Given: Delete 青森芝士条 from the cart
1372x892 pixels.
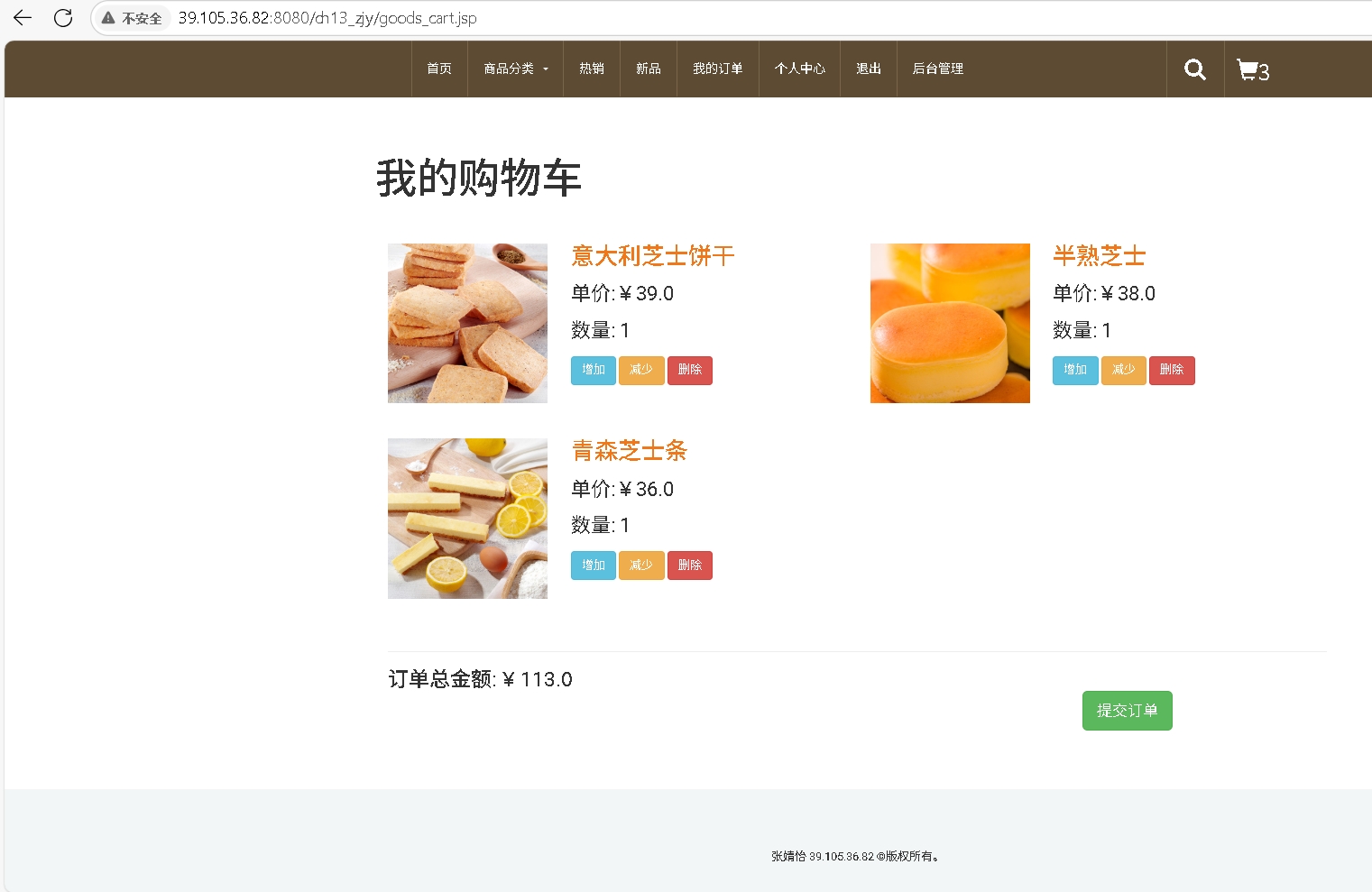Looking at the screenshot, I should [x=689, y=566].
